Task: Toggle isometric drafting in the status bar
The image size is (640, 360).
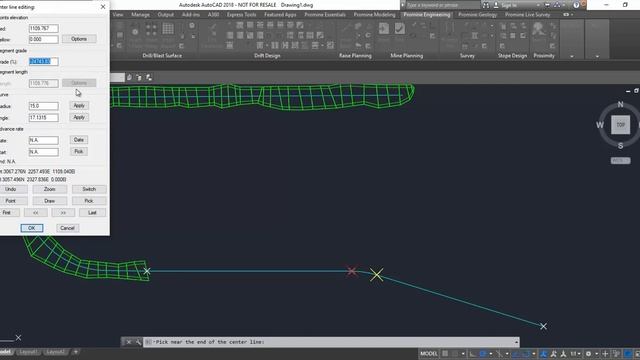Action: point(499,353)
